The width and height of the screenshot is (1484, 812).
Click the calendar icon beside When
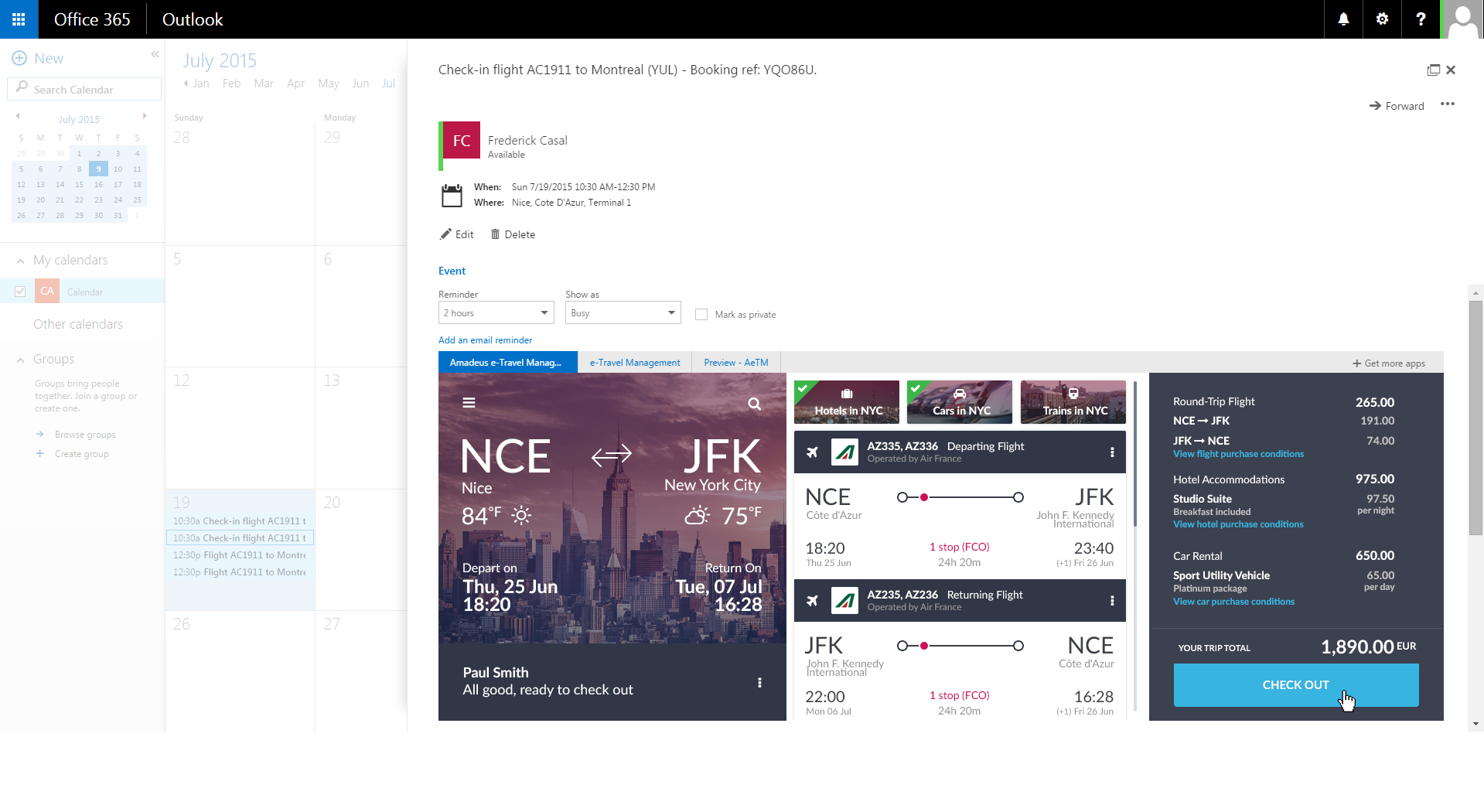pyautogui.click(x=452, y=196)
